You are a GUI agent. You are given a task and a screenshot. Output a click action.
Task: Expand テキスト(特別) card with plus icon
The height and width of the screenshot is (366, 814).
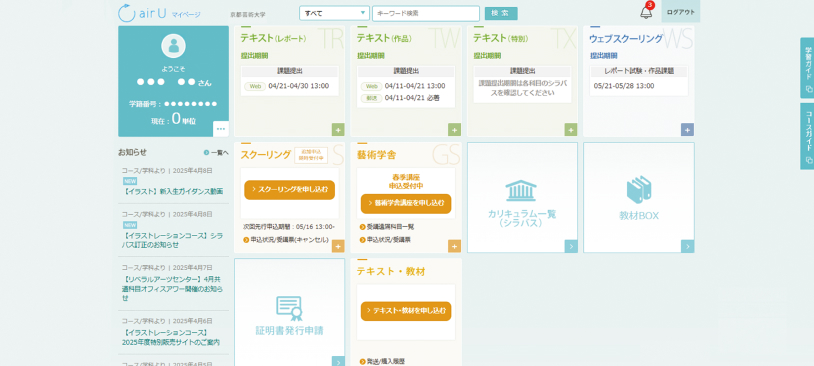[x=571, y=130]
